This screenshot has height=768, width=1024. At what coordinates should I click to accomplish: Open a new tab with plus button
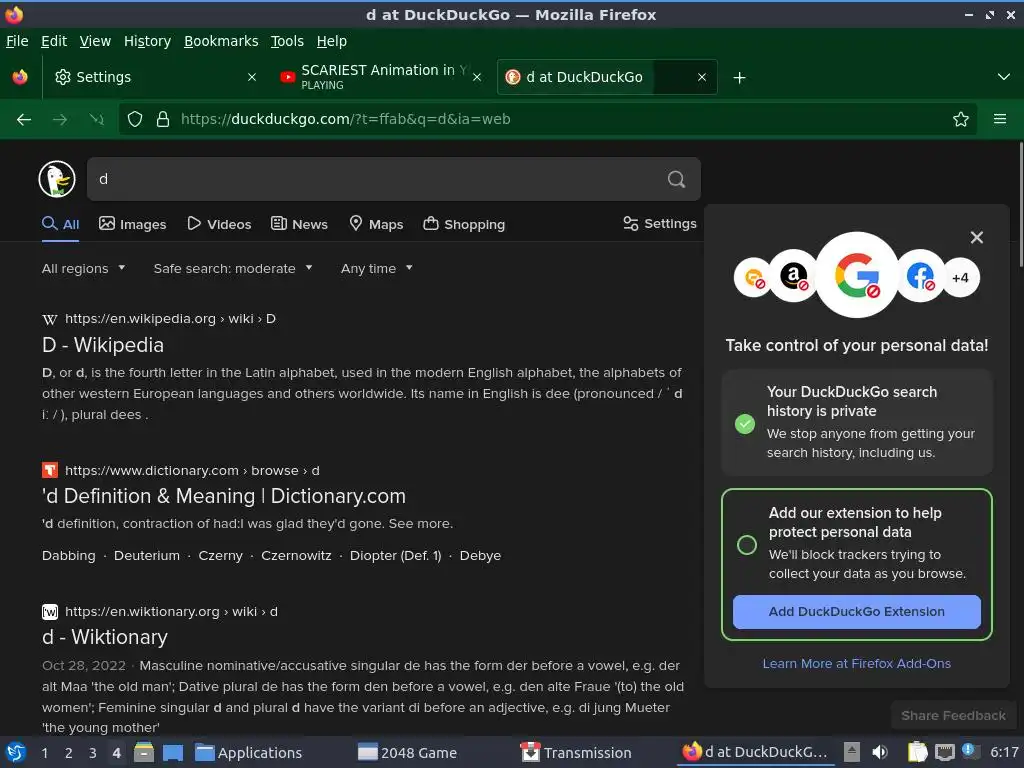coord(739,78)
